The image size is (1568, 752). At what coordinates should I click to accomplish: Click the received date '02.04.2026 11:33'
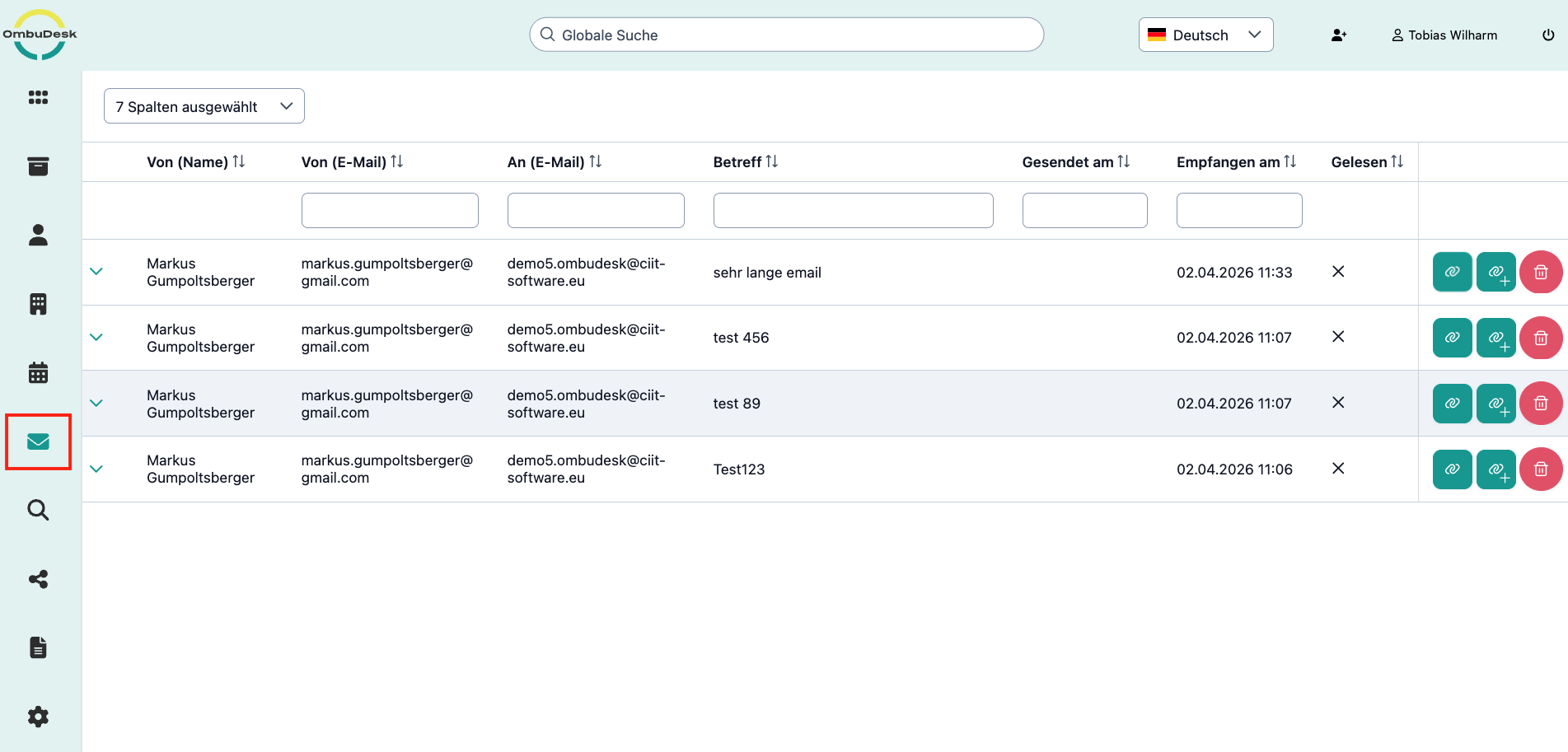pyautogui.click(x=1234, y=273)
